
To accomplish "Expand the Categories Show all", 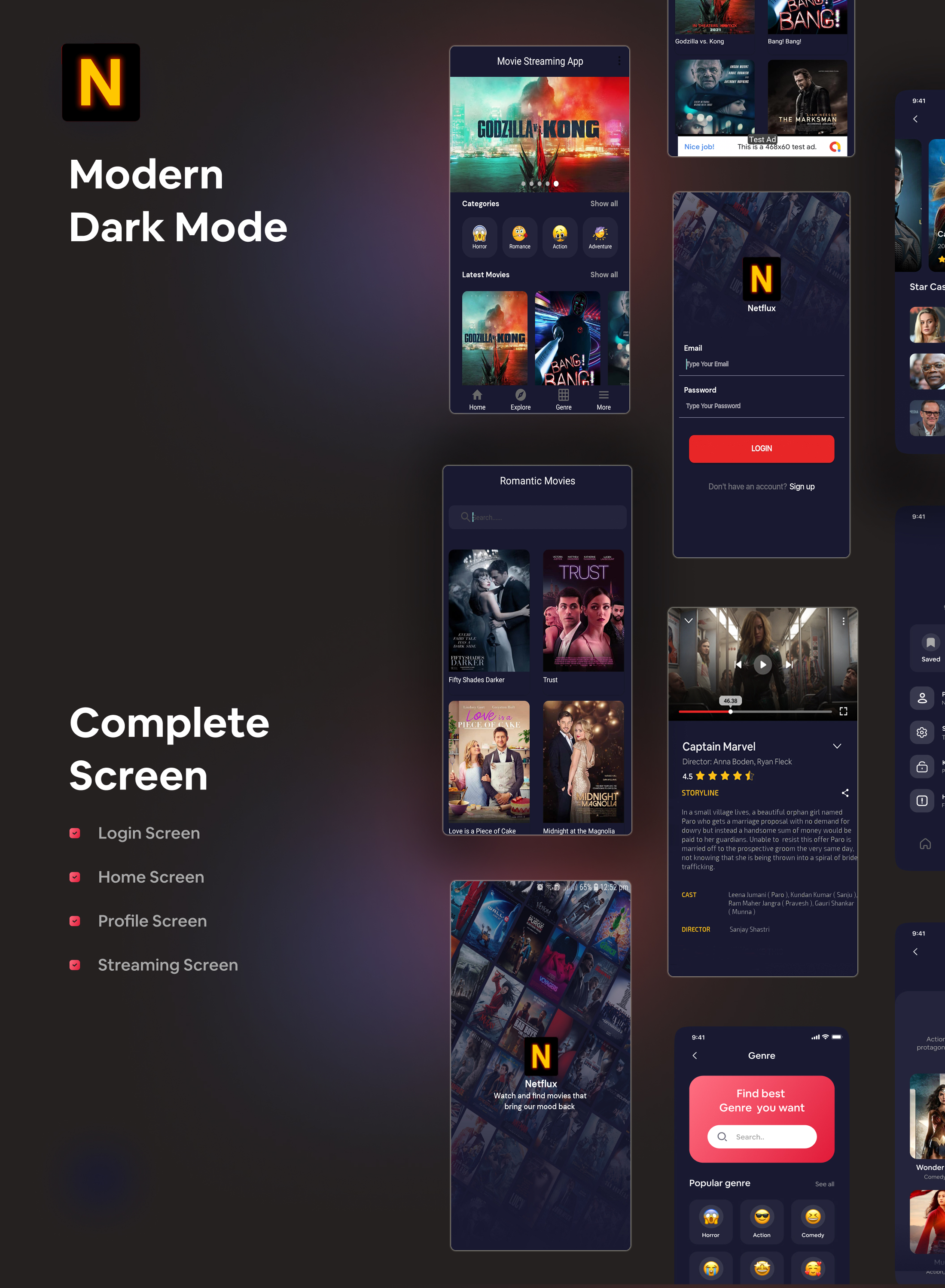I will 605,203.
